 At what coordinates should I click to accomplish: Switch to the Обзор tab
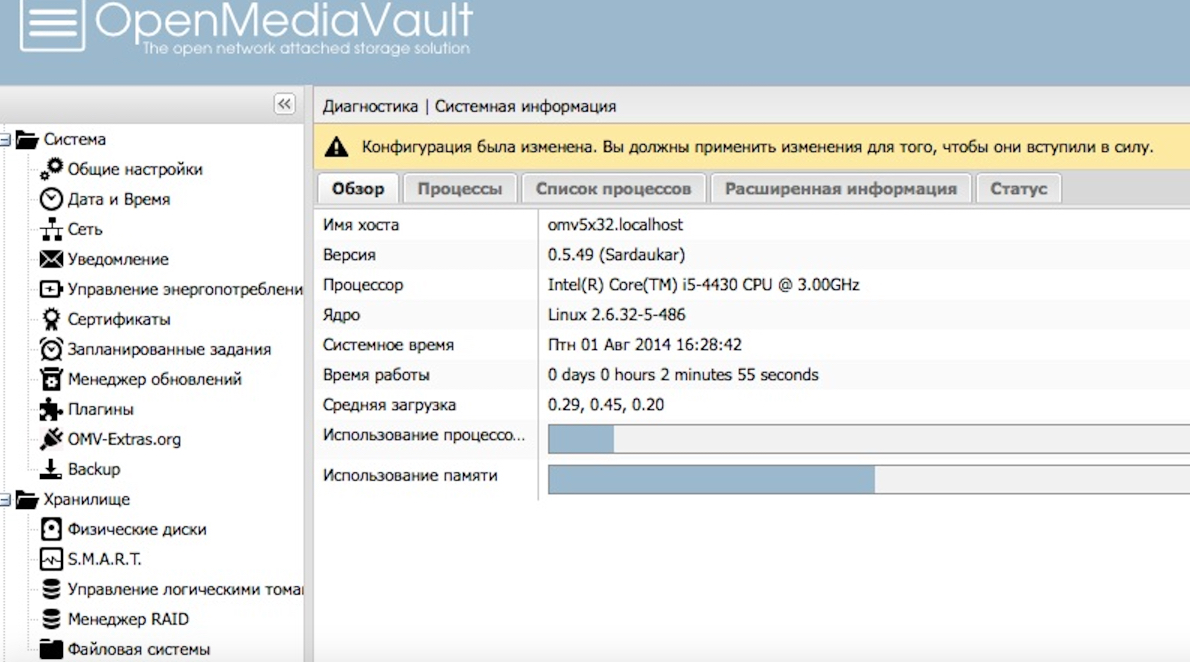pos(357,189)
